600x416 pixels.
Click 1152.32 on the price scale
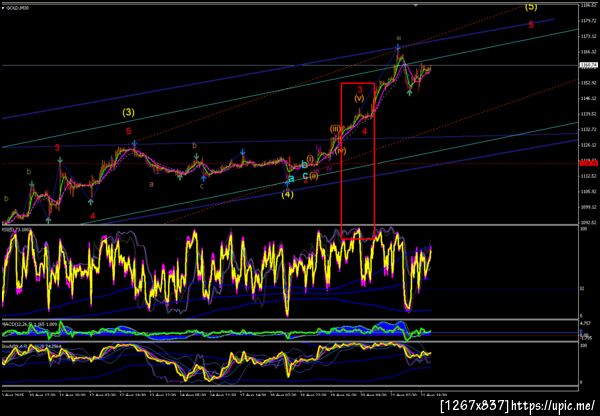pos(588,83)
